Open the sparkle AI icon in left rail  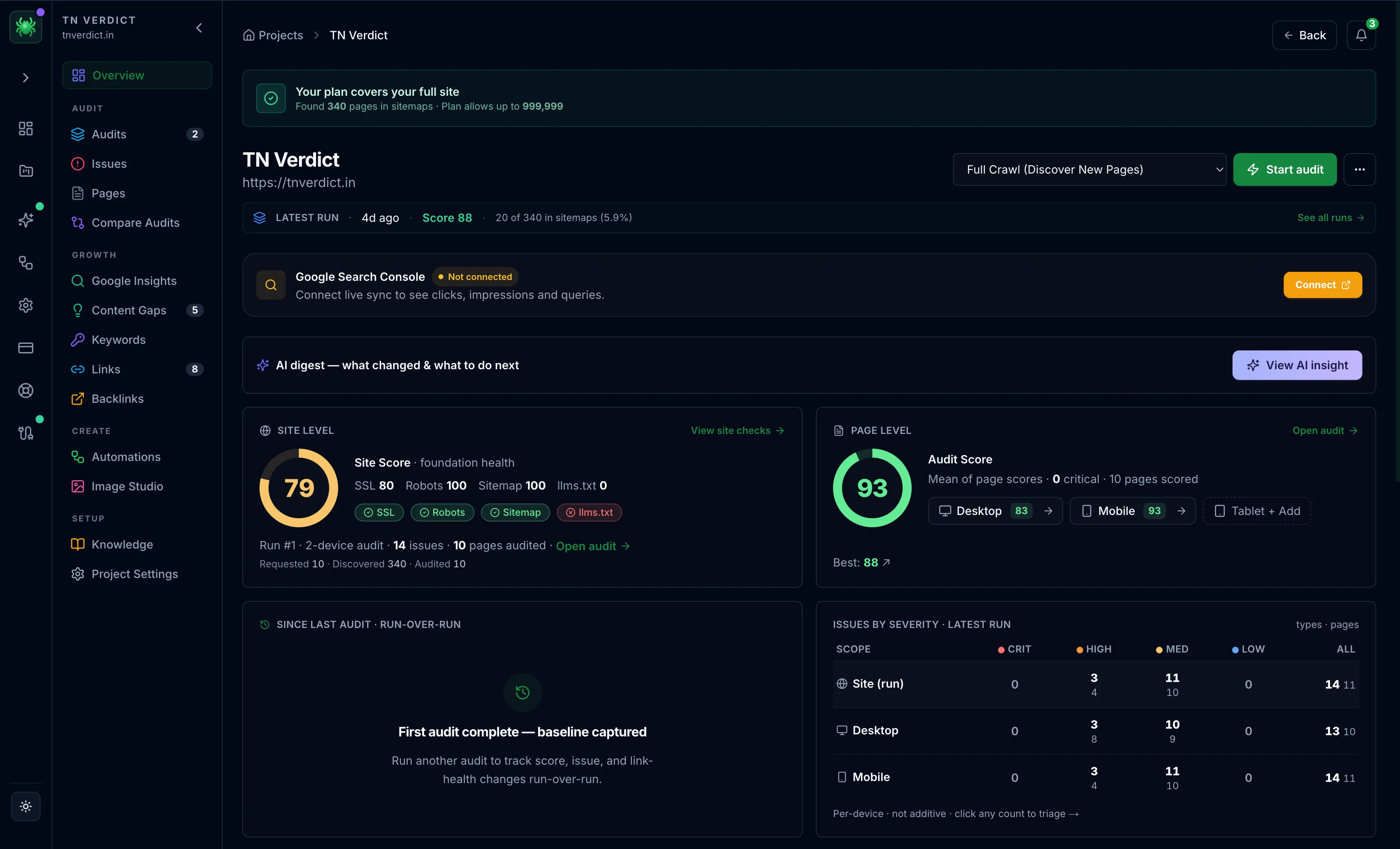(x=25, y=220)
